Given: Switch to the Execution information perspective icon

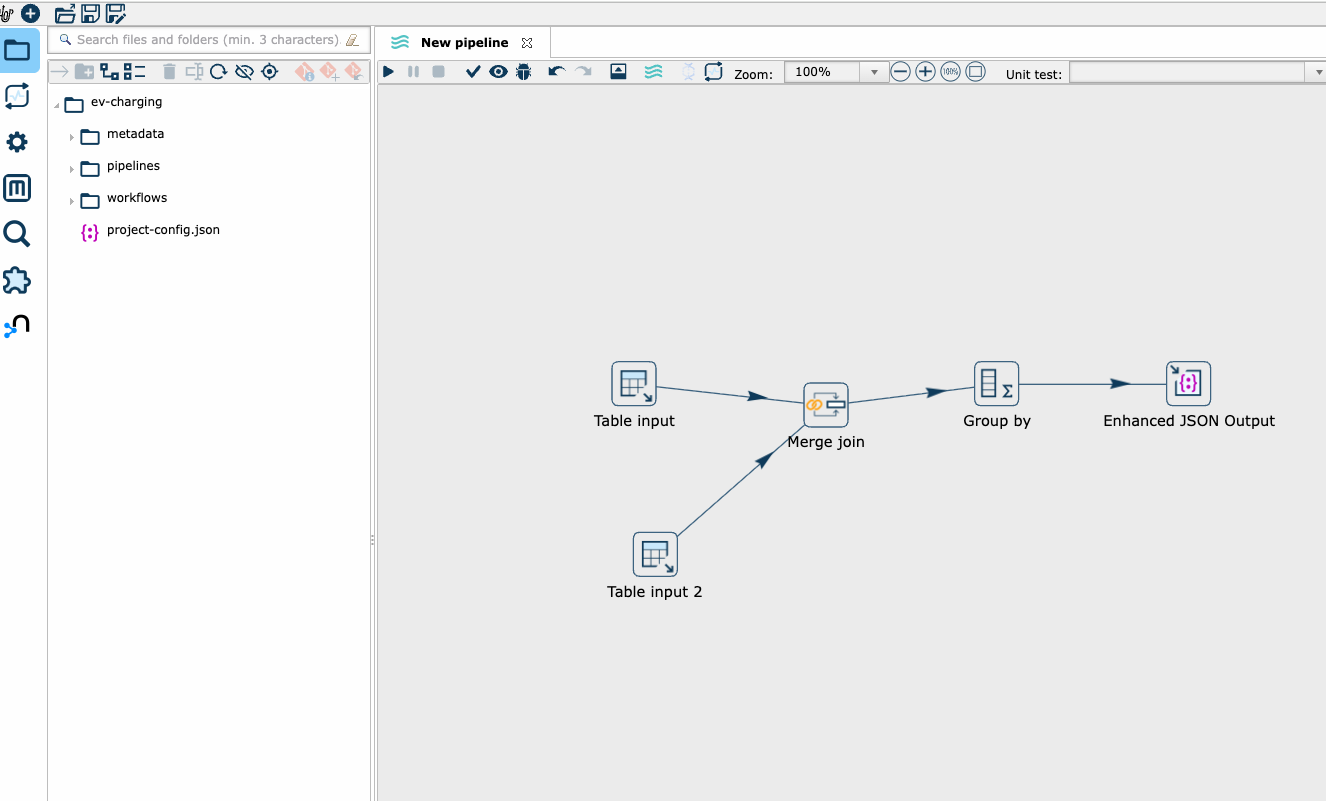Looking at the screenshot, I should pos(17,96).
